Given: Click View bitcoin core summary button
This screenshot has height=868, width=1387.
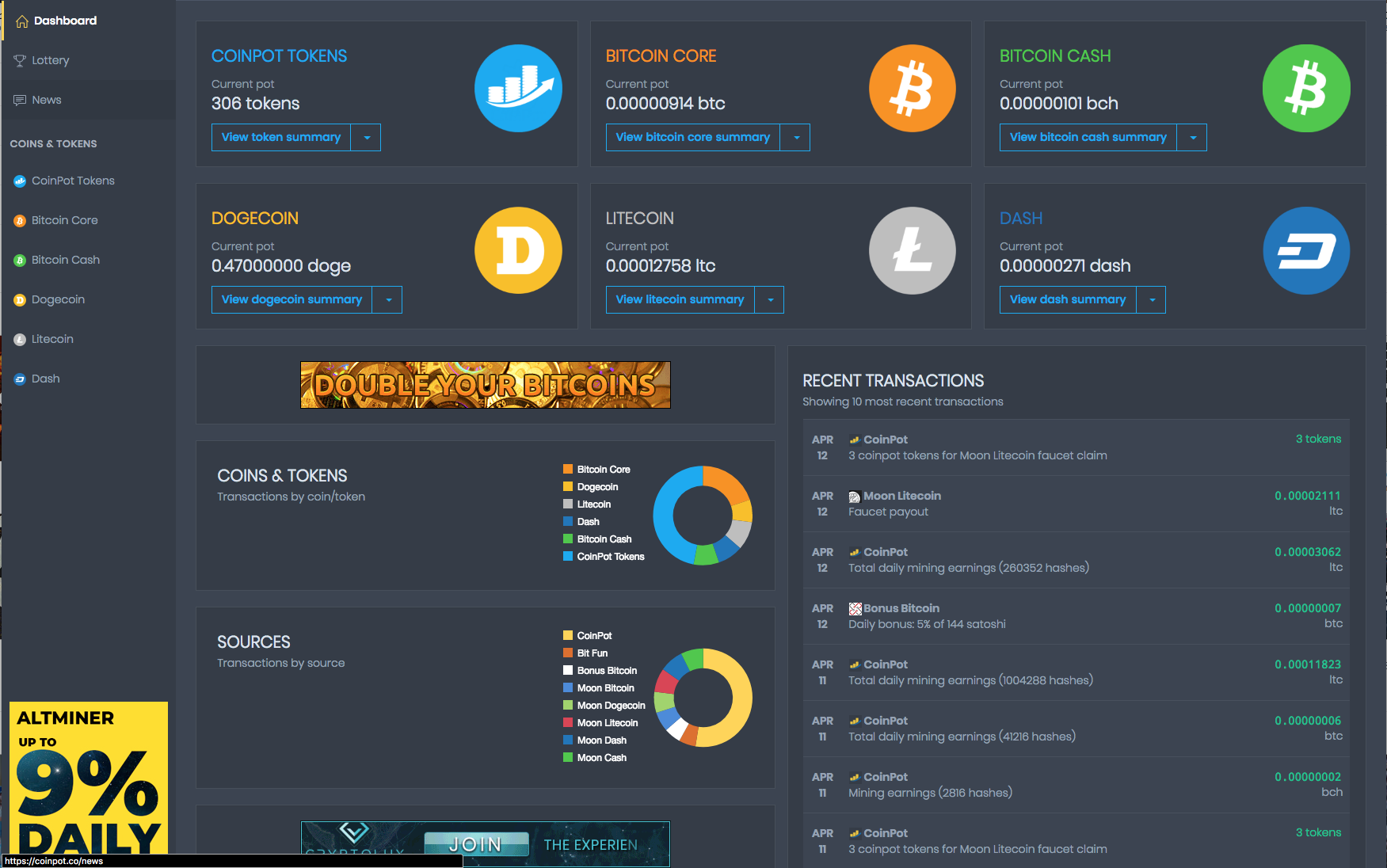Looking at the screenshot, I should coord(692,138).
